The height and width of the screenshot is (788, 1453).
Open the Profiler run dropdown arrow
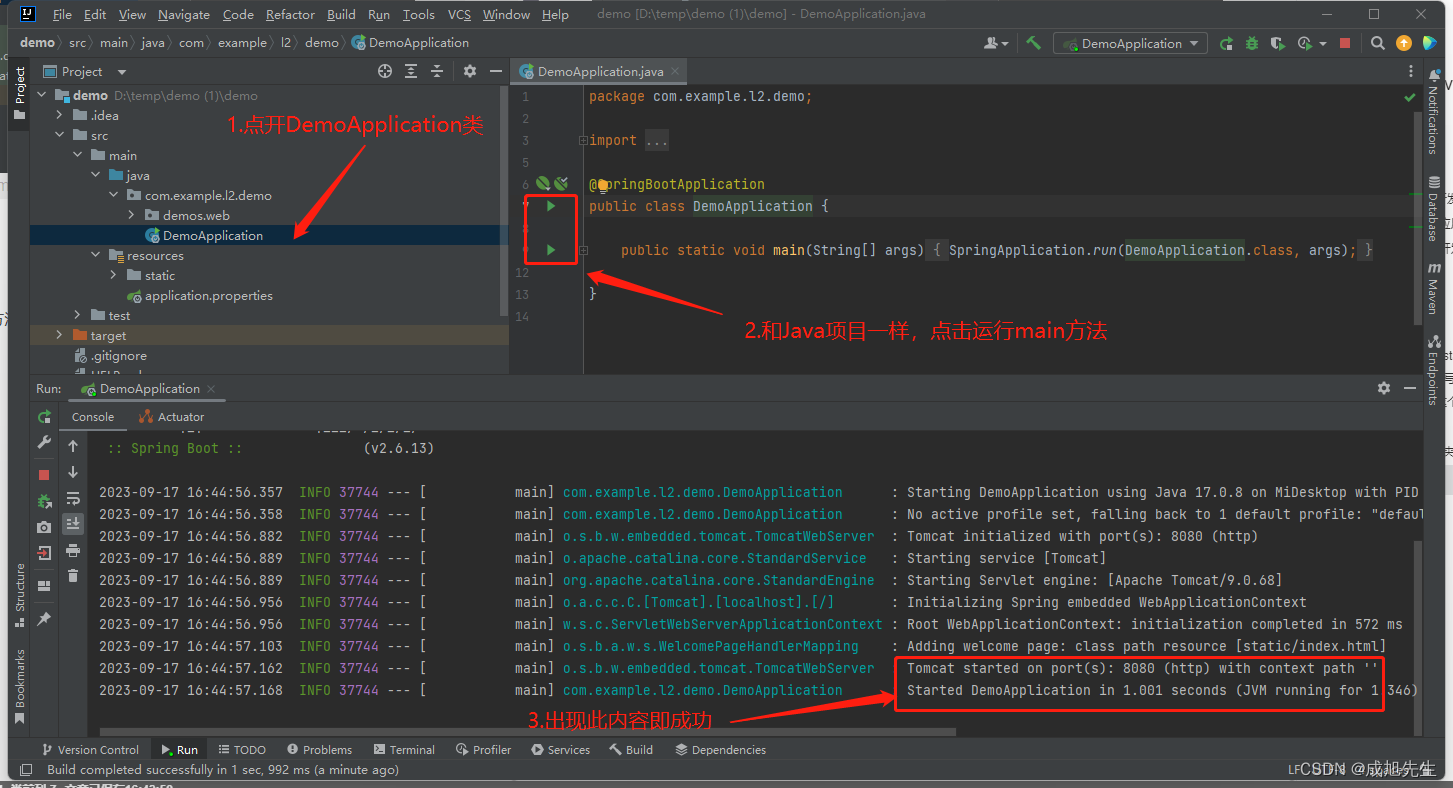coord(1323,43)
